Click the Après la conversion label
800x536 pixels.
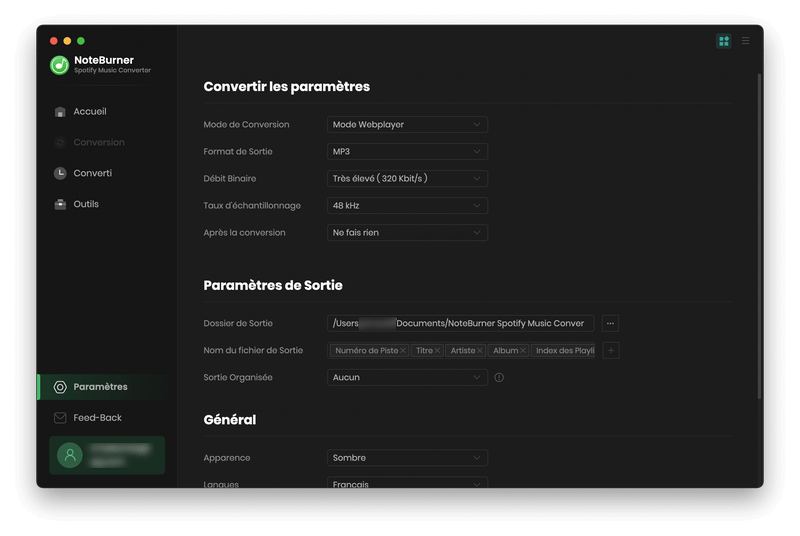[x=244, y=233]
